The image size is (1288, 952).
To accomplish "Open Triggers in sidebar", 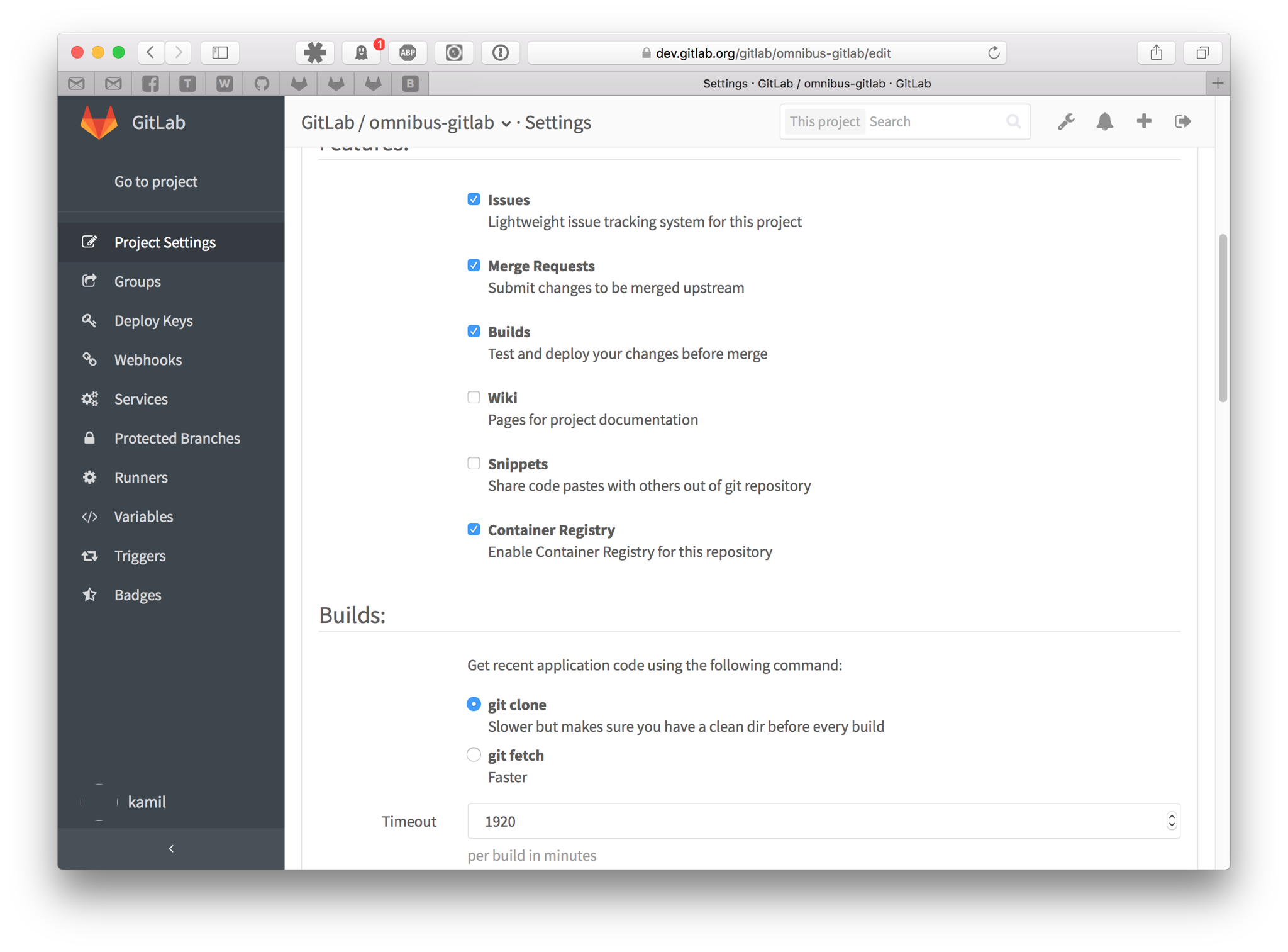I will pyautogui.click(x=171, y=556).
